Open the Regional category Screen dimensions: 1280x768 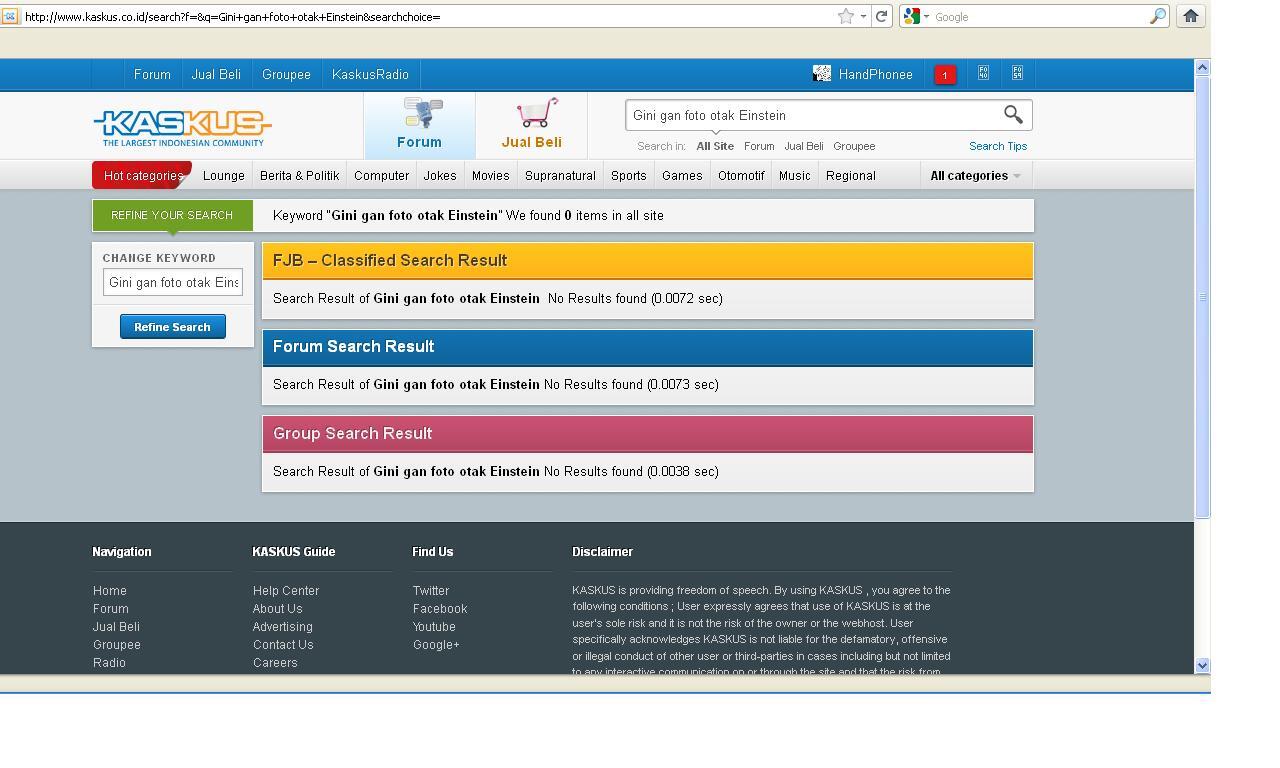coord(851,176)
